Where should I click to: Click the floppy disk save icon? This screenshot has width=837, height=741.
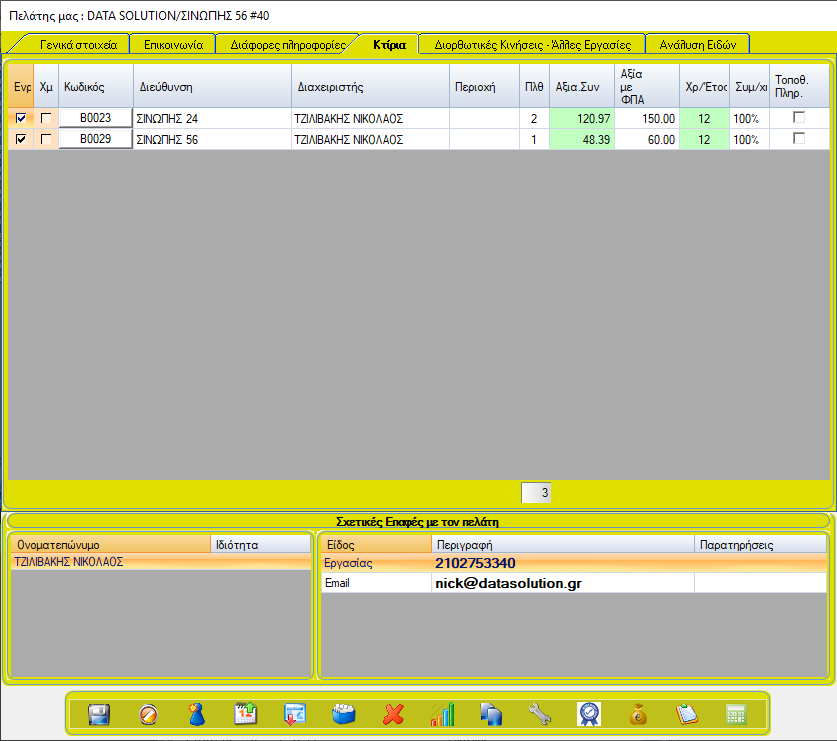[x=99, y=714]
